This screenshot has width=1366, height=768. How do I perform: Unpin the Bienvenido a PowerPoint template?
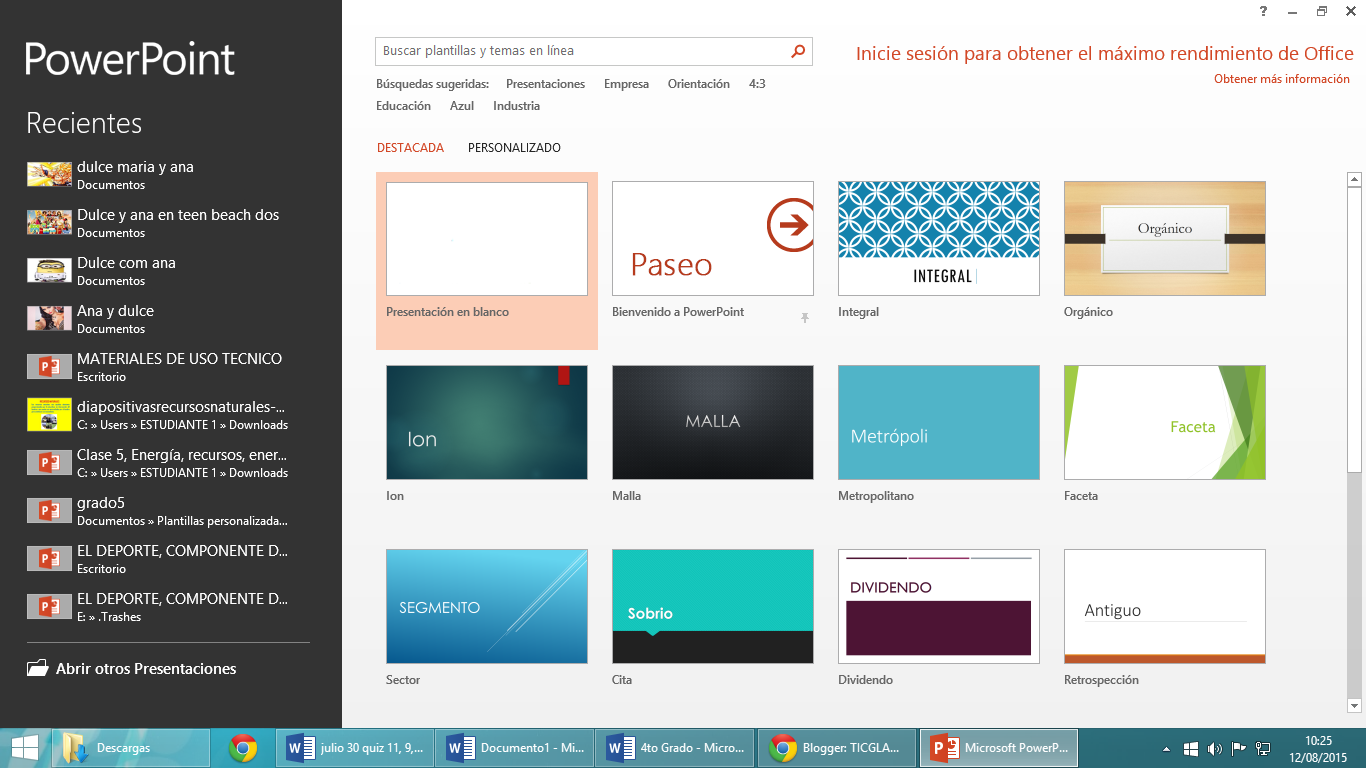[806, 315]
